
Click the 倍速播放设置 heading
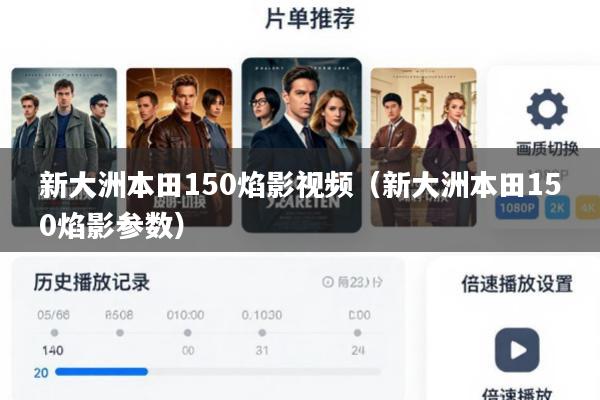pos(517,284)
